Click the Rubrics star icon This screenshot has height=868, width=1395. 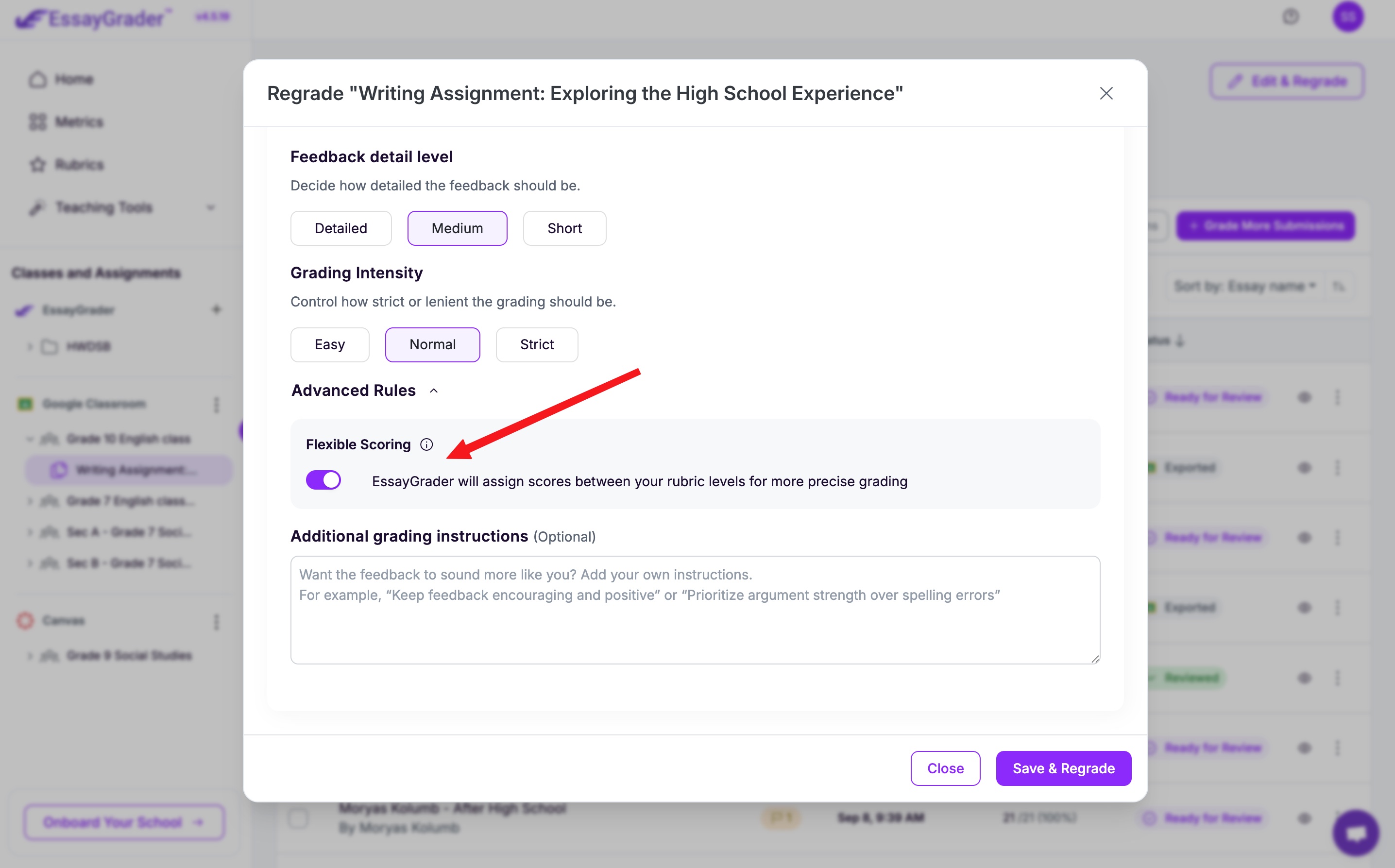(x=38, y=165)
